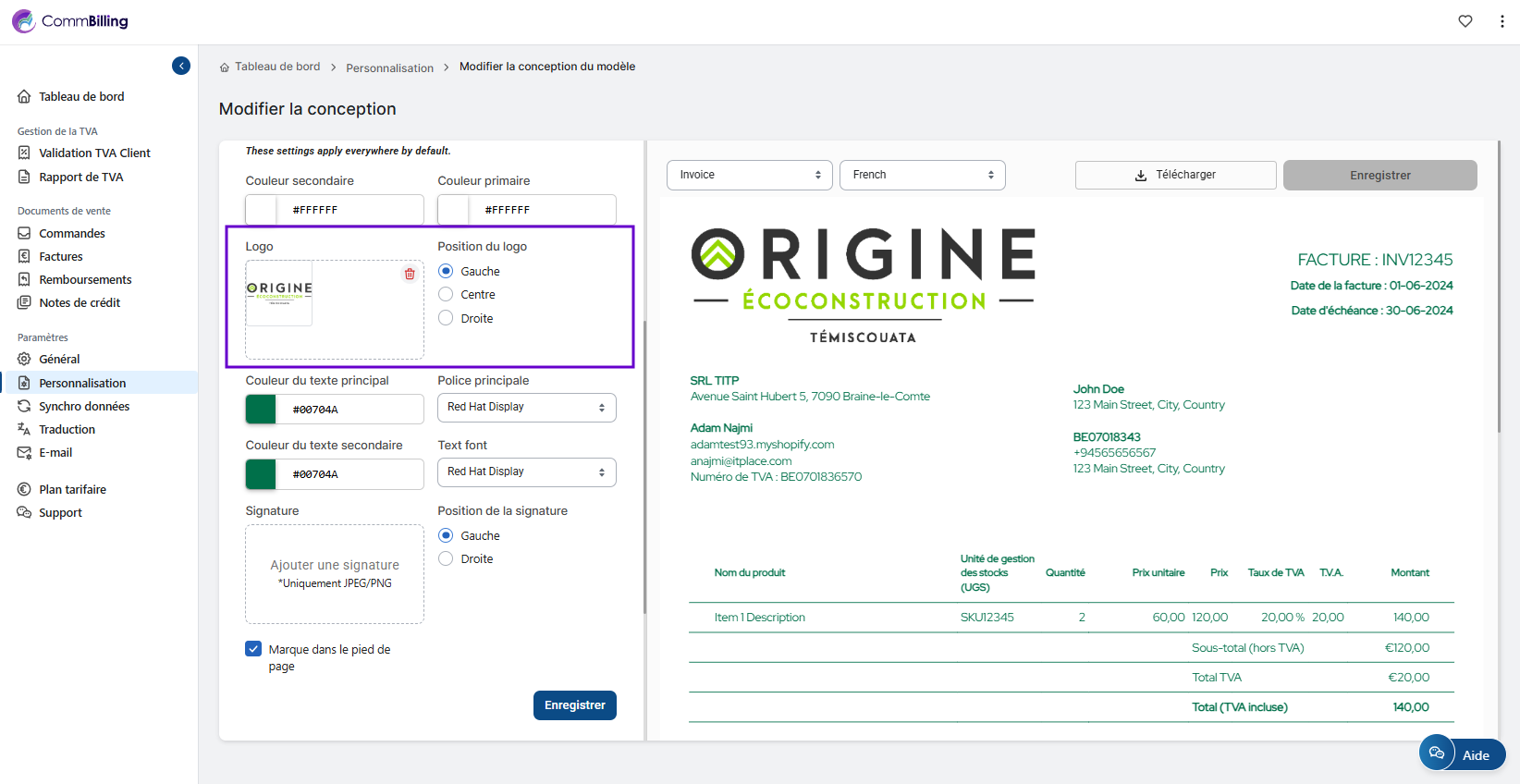This screenshot has height=784, width=1520.
Task: Click the blue Enregistrer button
Action: [x=574, y=705]
